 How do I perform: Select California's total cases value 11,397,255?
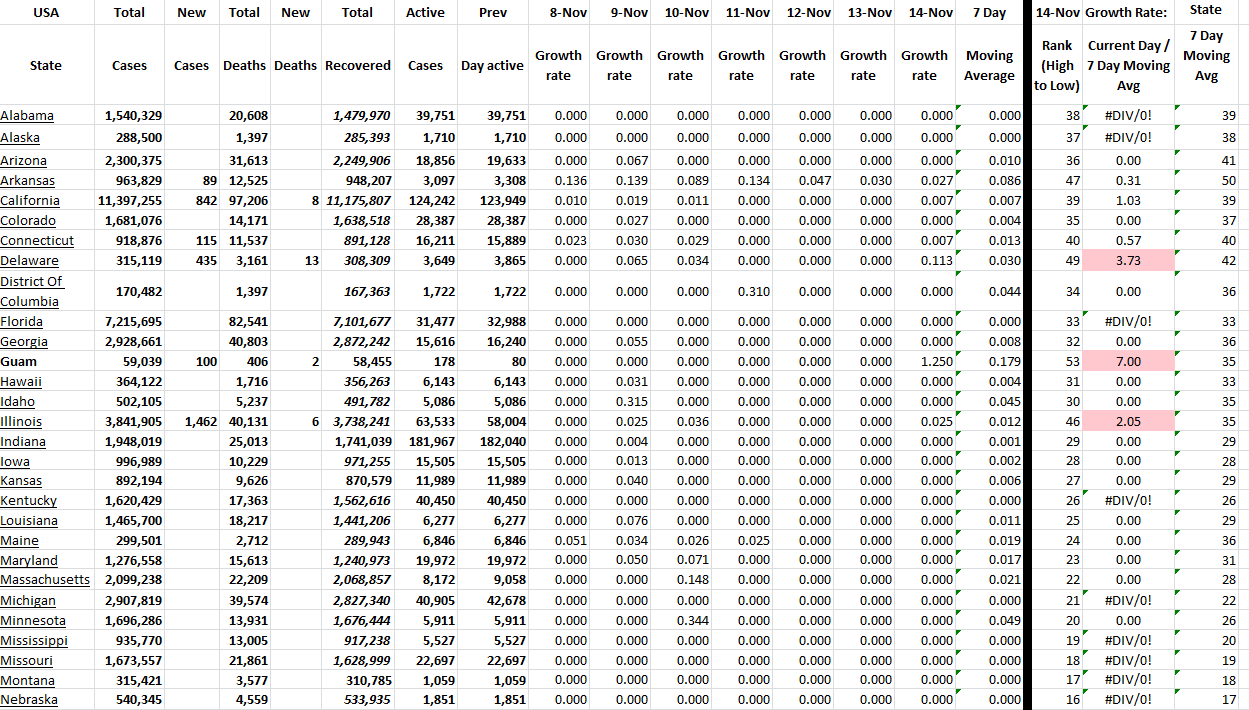(128, 200)
